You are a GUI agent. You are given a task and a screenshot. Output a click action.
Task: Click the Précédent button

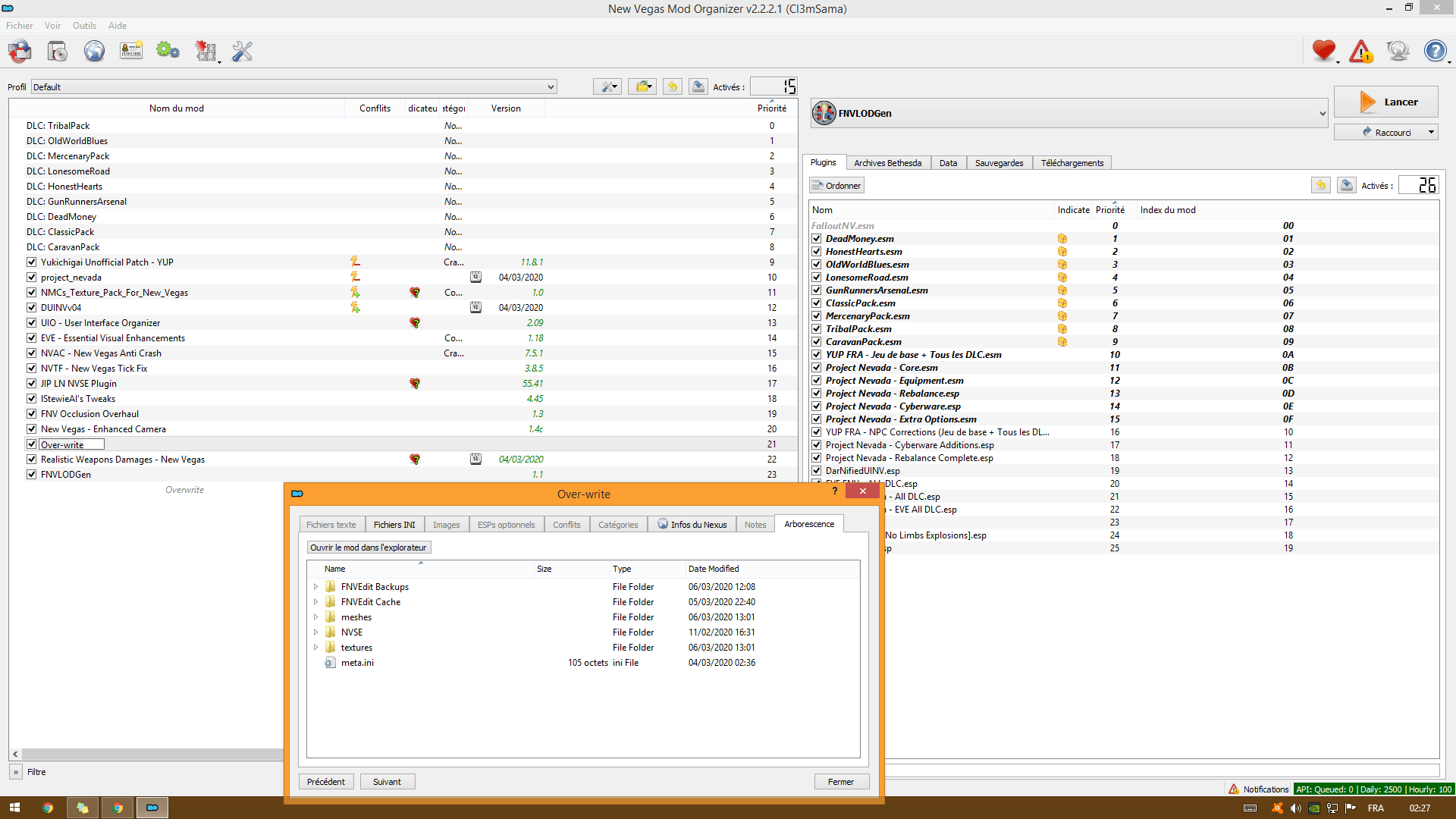[x=326, y=781]
